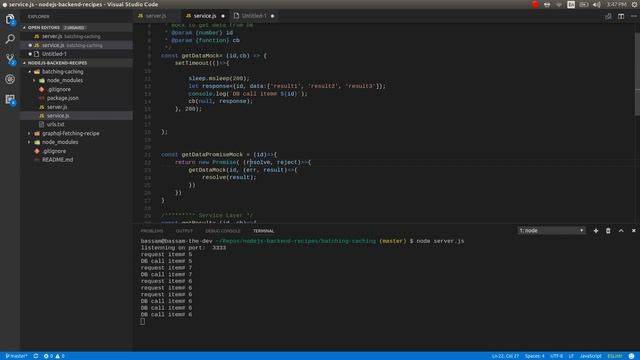Click the Ln 22, Col 27 cursor position
This screenshot has height=360, width=640.
(x=505, y=356)
